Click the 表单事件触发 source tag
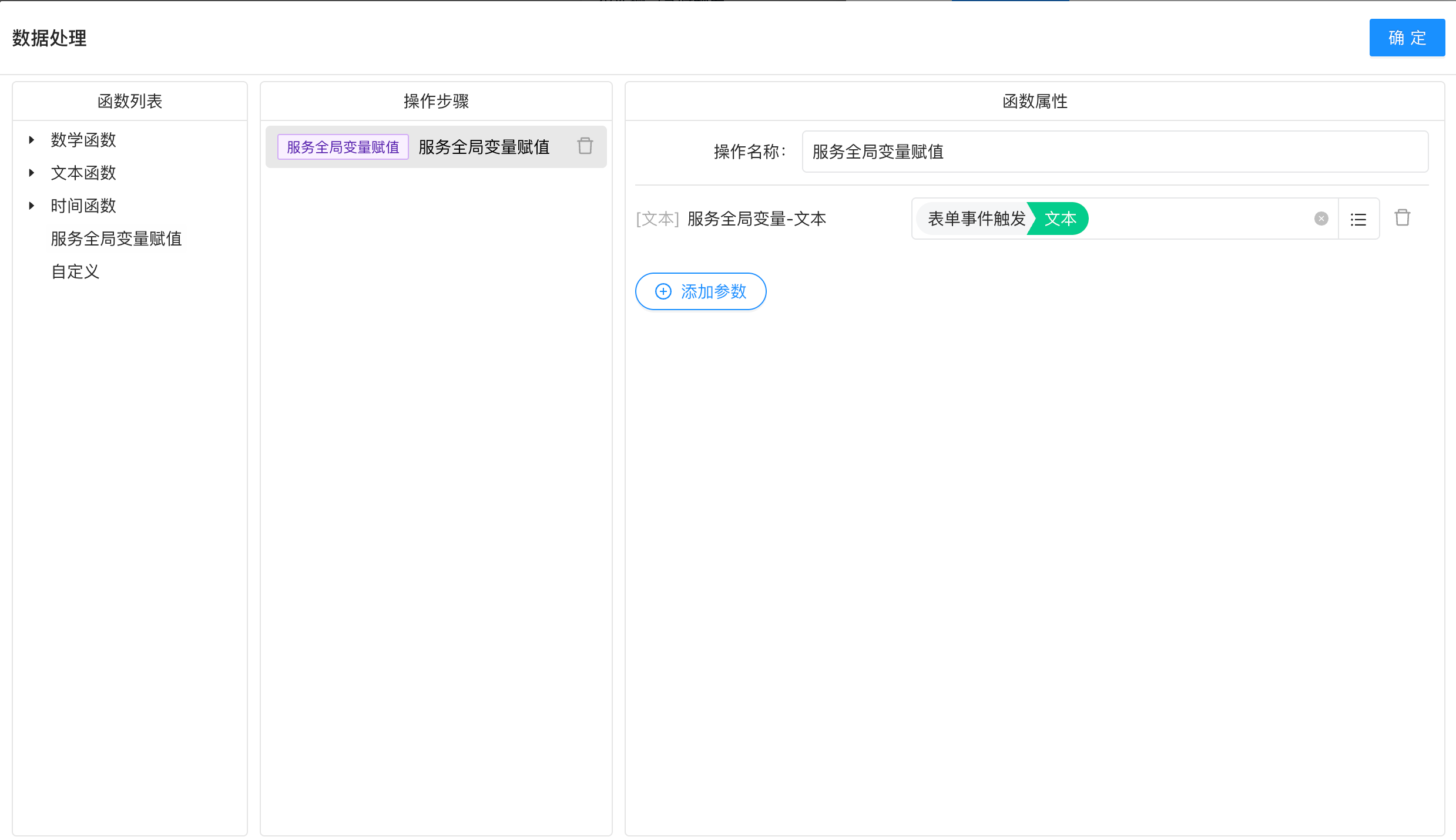 click(976, 219)
